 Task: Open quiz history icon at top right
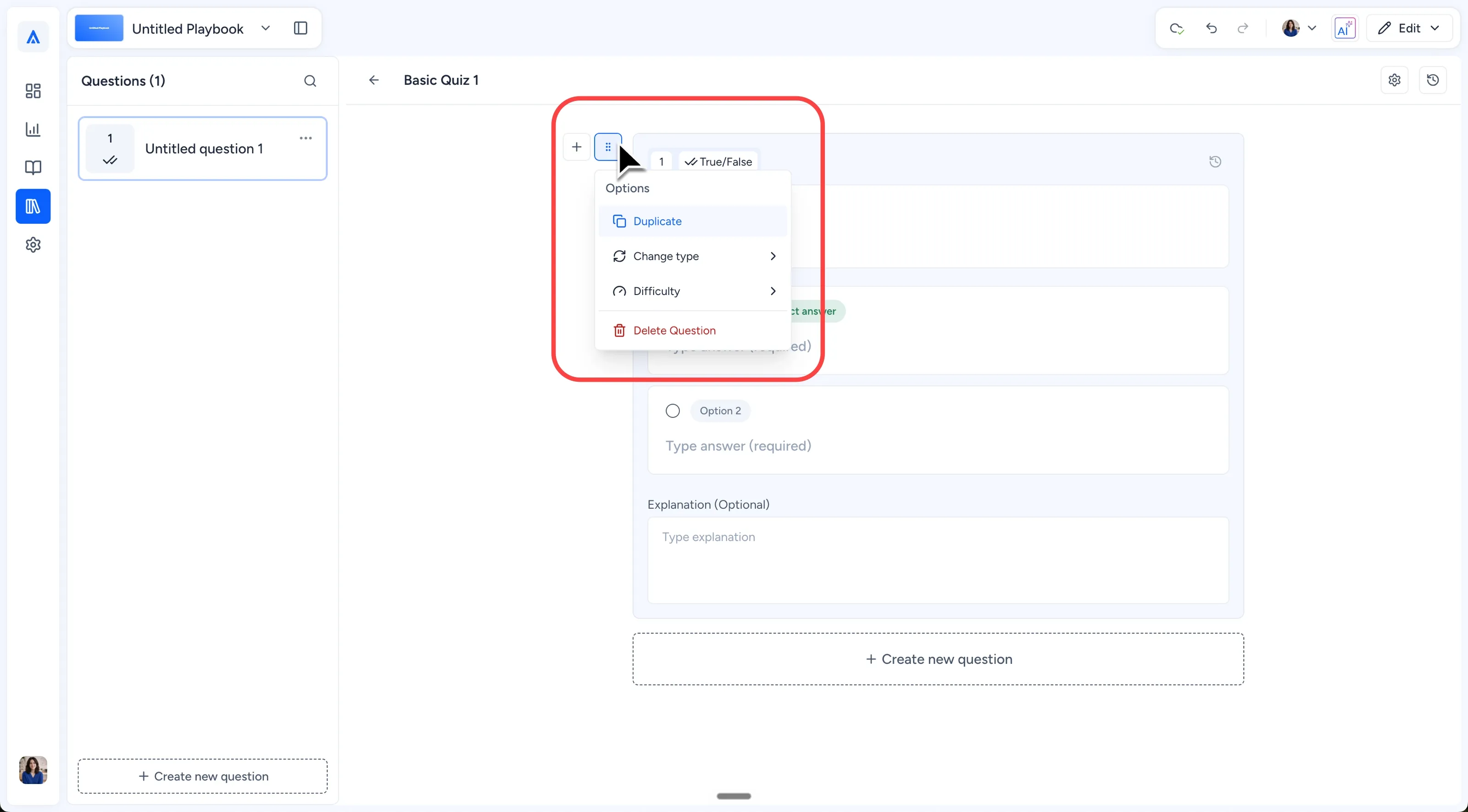pos(1433,80)
